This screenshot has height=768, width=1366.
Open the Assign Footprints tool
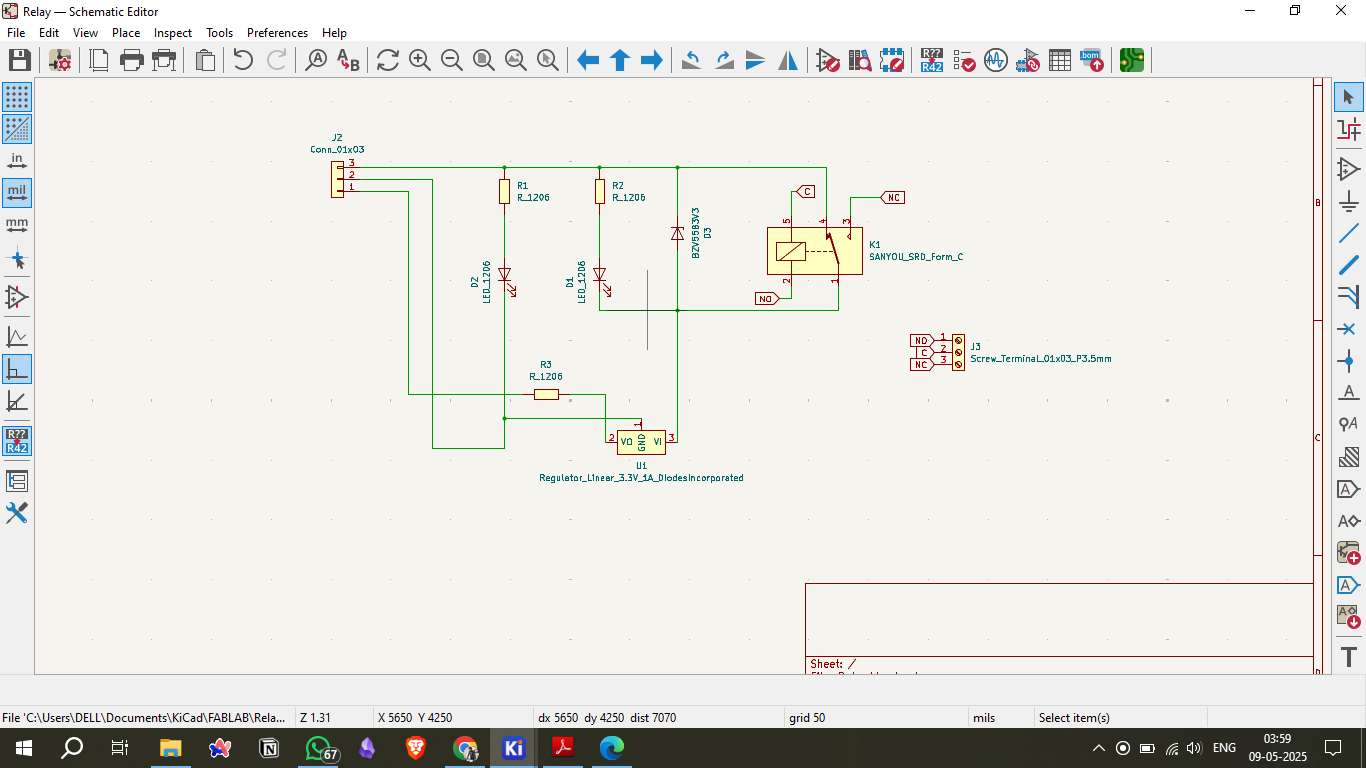coord(1028,60)
